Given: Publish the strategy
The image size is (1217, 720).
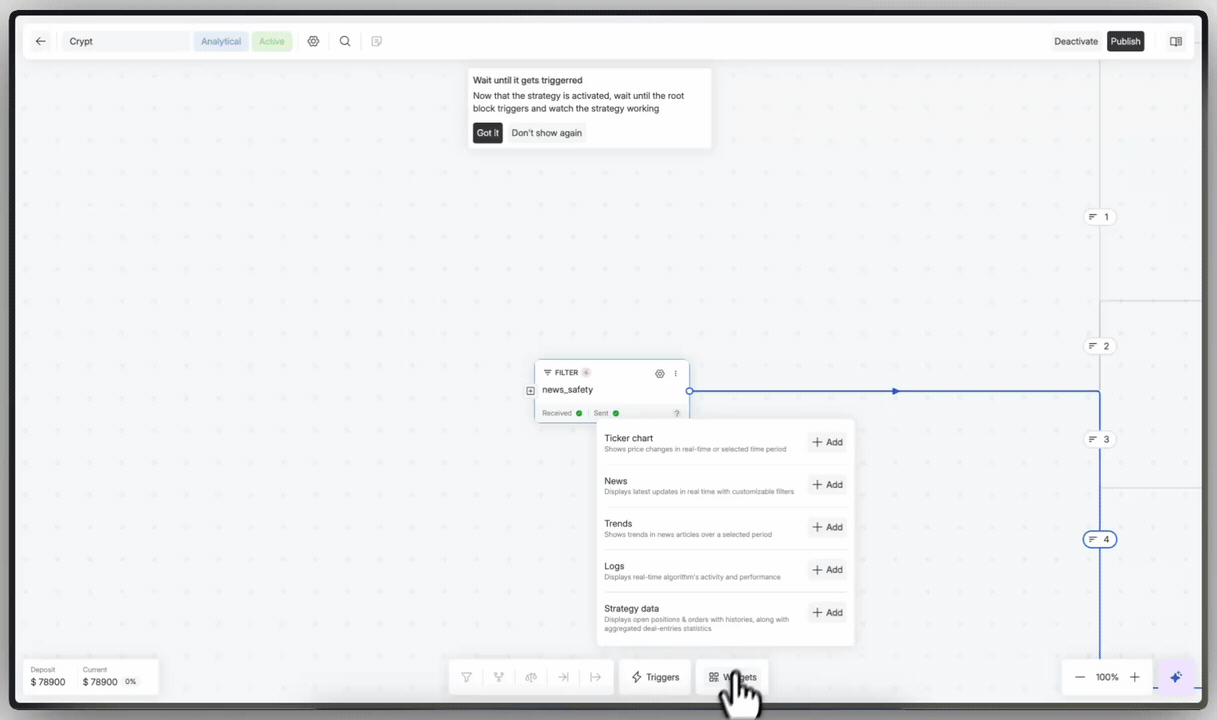Looking at the screenshot, I should pyautogui.click(x=1125, y=41).
